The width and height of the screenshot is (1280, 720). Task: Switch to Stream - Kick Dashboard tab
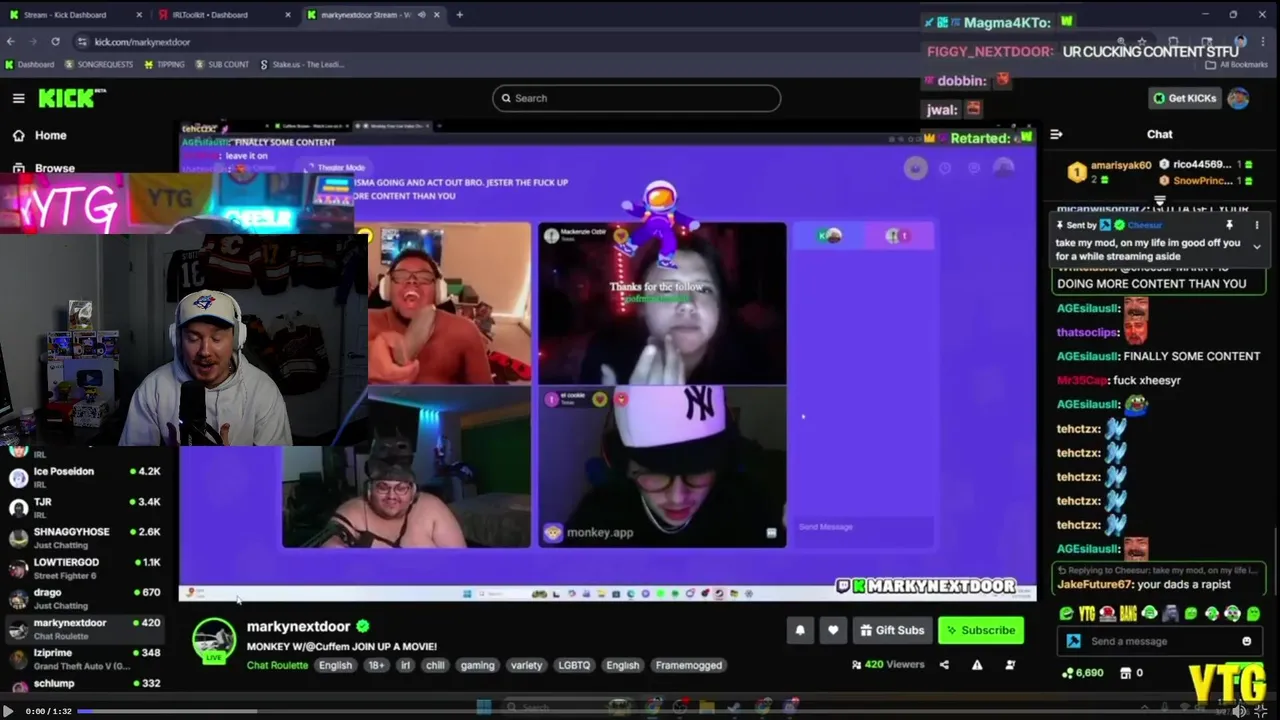point(72,15)
